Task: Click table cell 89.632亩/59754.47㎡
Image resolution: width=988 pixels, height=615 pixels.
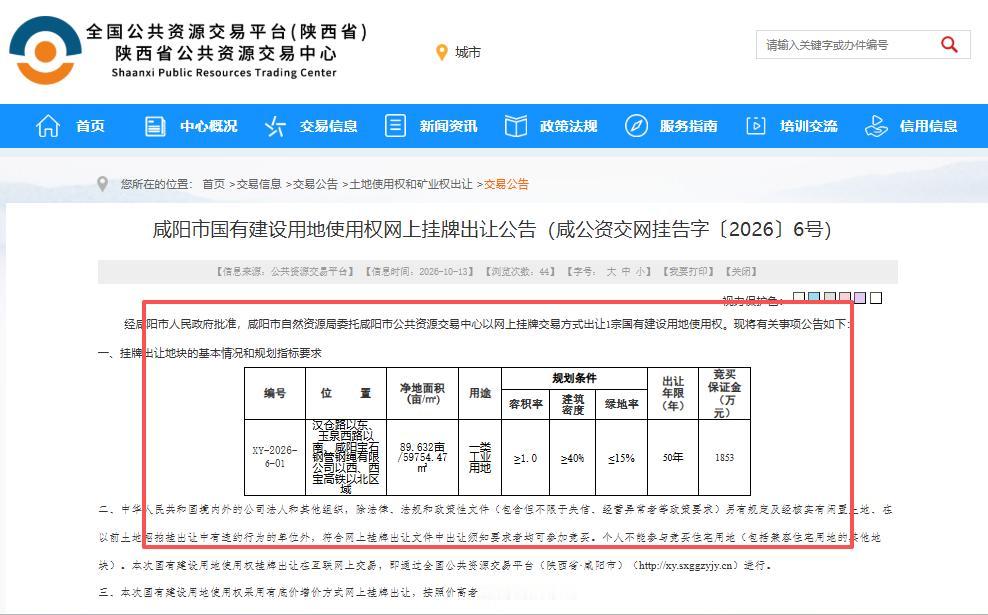Action: click(422, 457)
